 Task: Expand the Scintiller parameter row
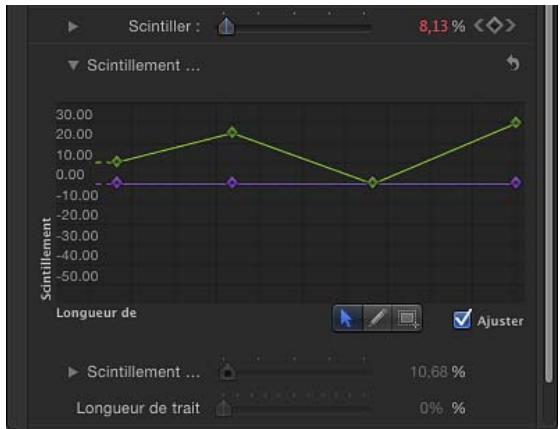tap(73, 26)
